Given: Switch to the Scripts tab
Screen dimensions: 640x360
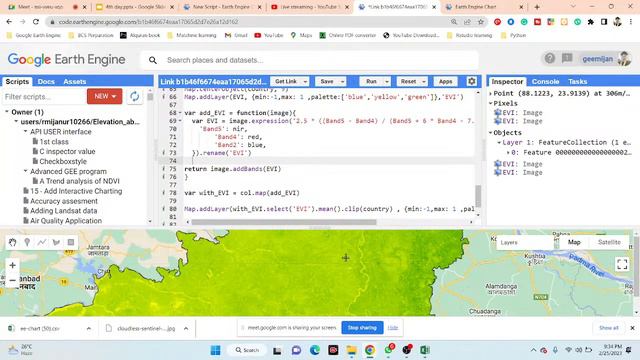Looking at the screenshot, I should point(17,81).
